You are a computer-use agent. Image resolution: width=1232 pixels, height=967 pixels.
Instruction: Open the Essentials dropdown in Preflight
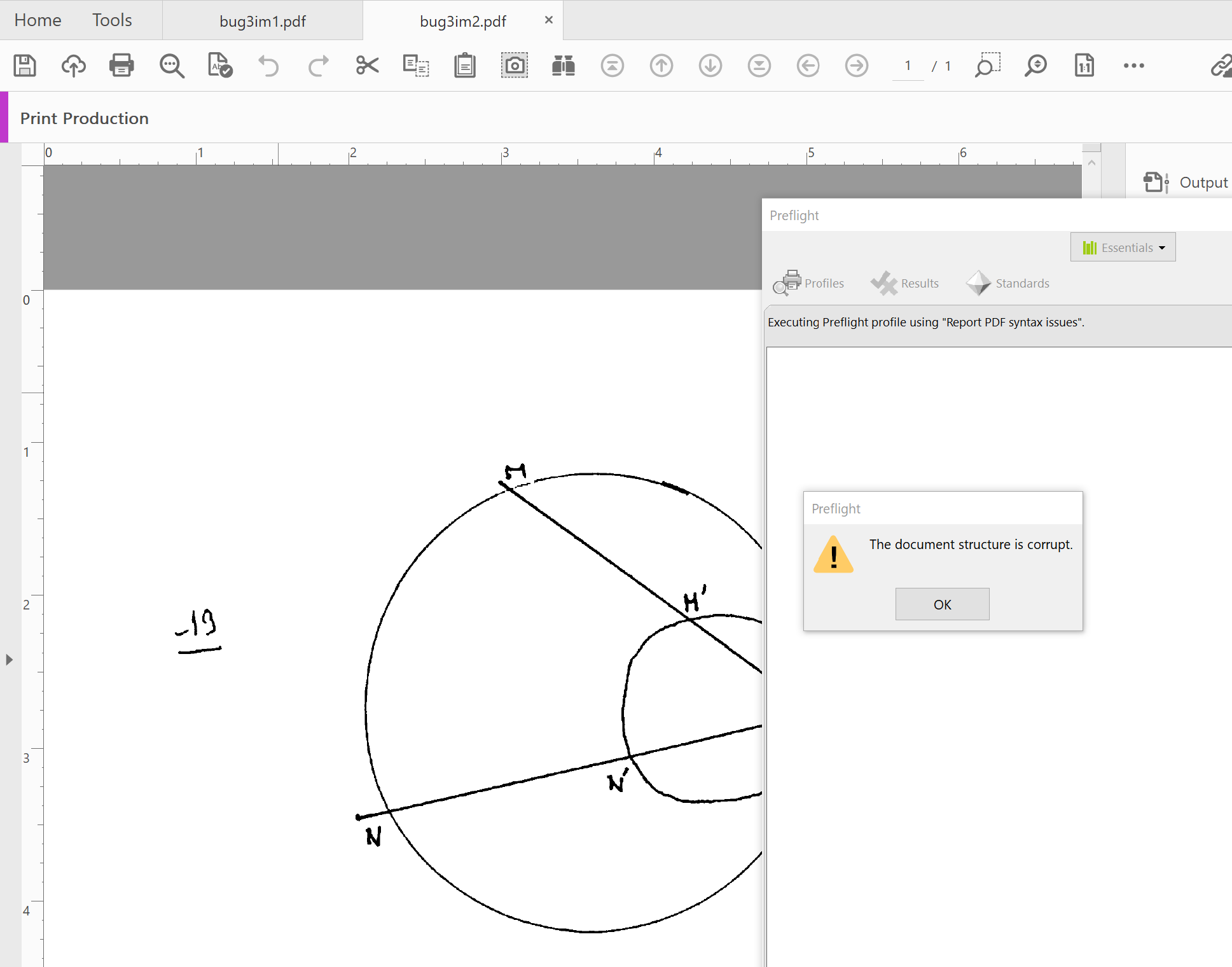click(1123, 247)
